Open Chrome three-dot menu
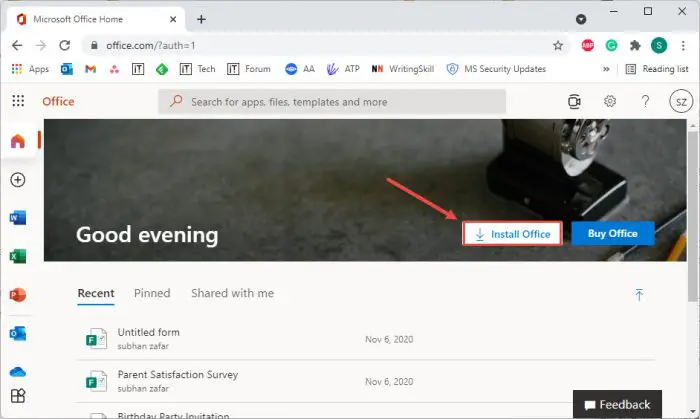 683,45
